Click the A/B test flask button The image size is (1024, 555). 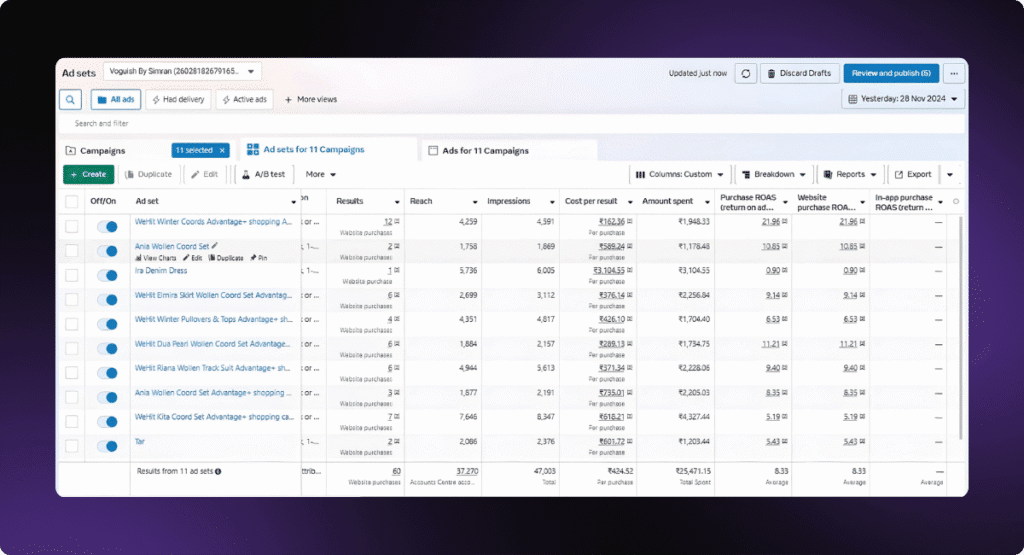264,174
